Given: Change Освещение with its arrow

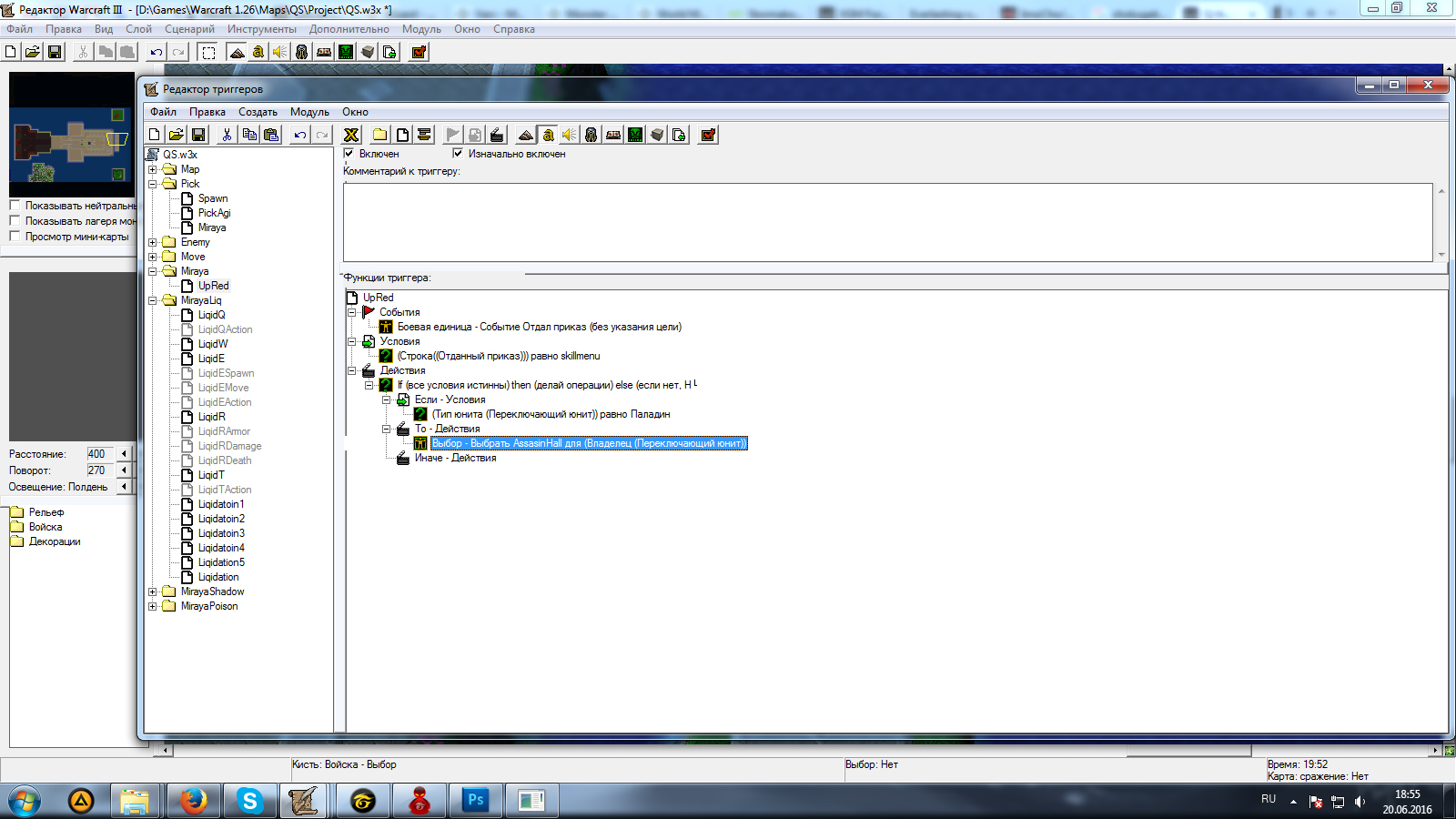Looking at the screenshot, I should point(125,486).
